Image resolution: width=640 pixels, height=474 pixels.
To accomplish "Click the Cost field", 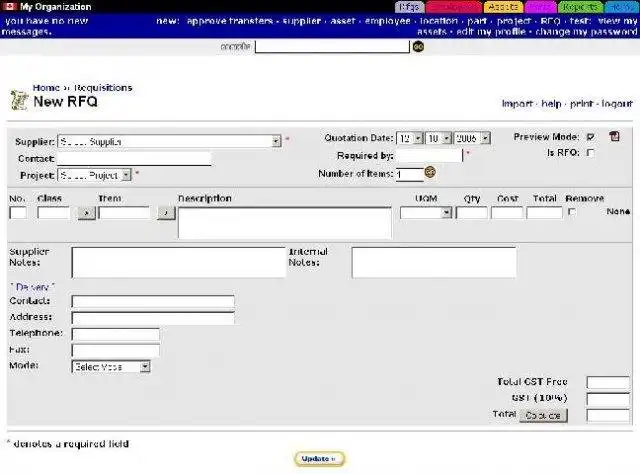I will click(507, 213).
